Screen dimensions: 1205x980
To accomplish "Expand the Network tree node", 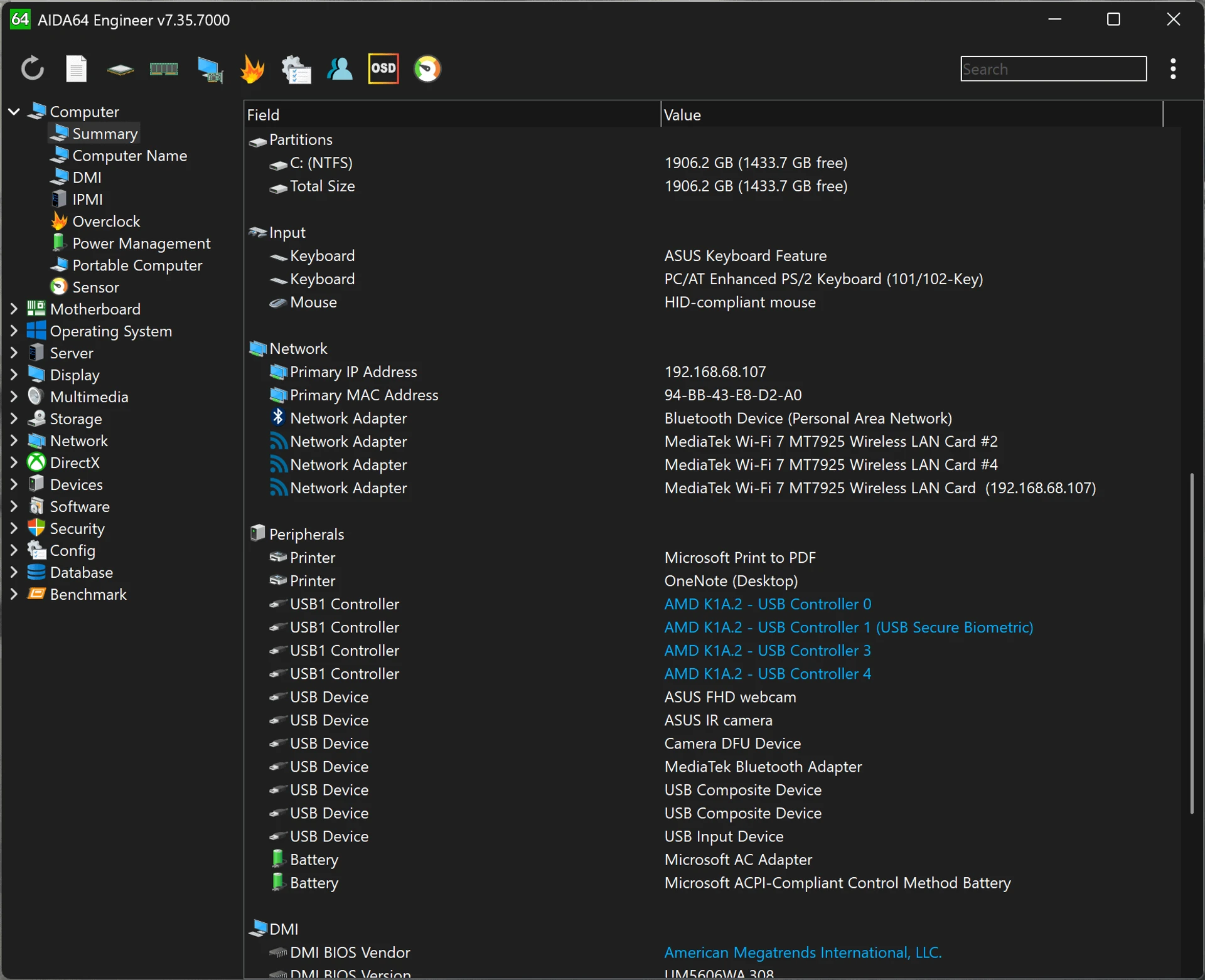I will pos(14,440).
